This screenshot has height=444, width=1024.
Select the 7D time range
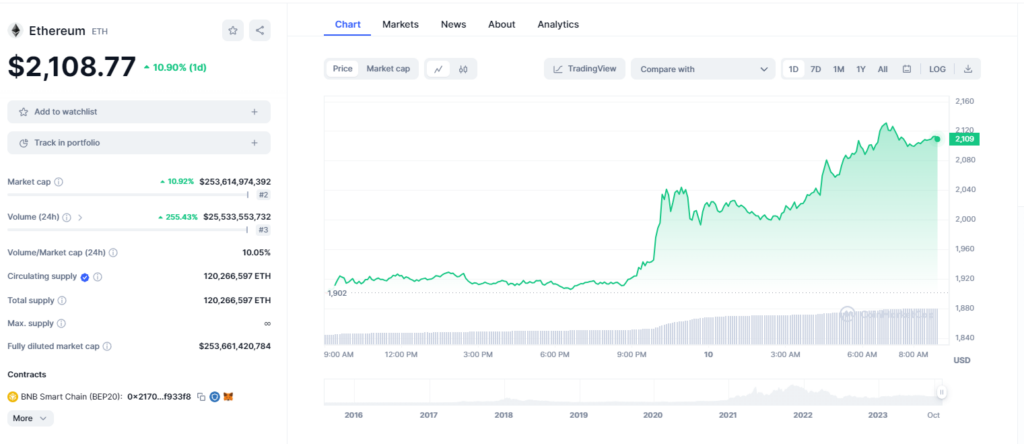(x=816, y=69)
